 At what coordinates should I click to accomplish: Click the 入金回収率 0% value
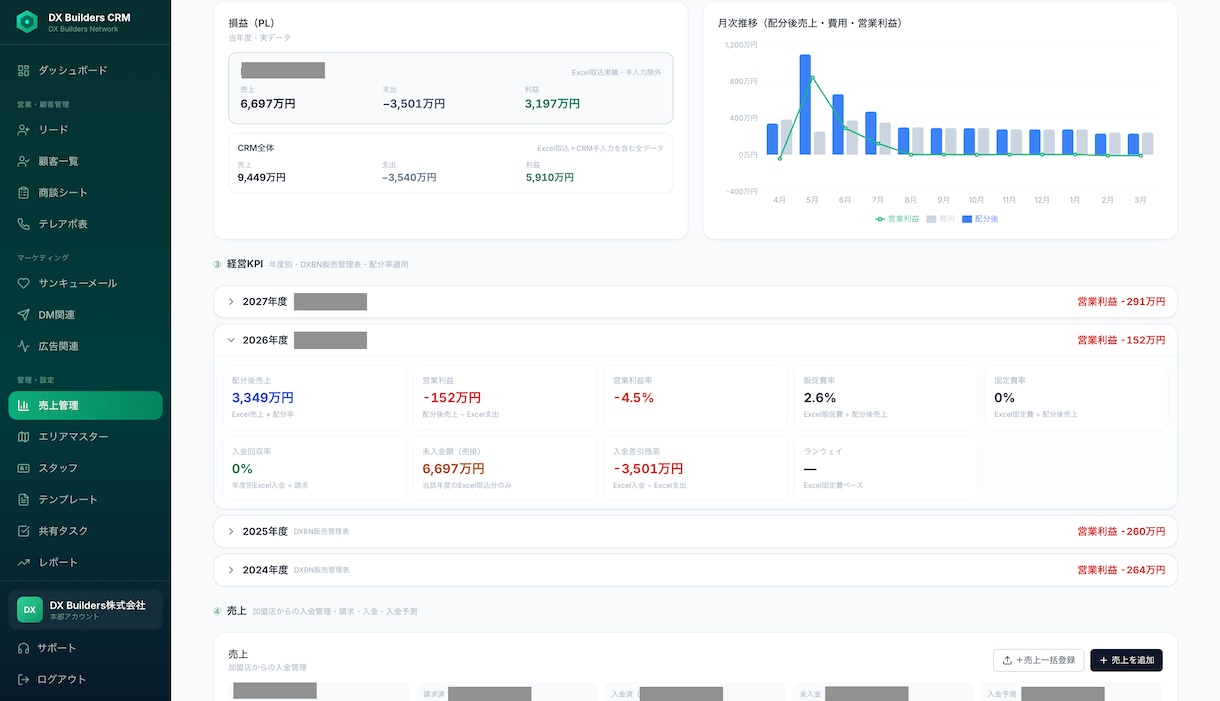tap(242, 468)
